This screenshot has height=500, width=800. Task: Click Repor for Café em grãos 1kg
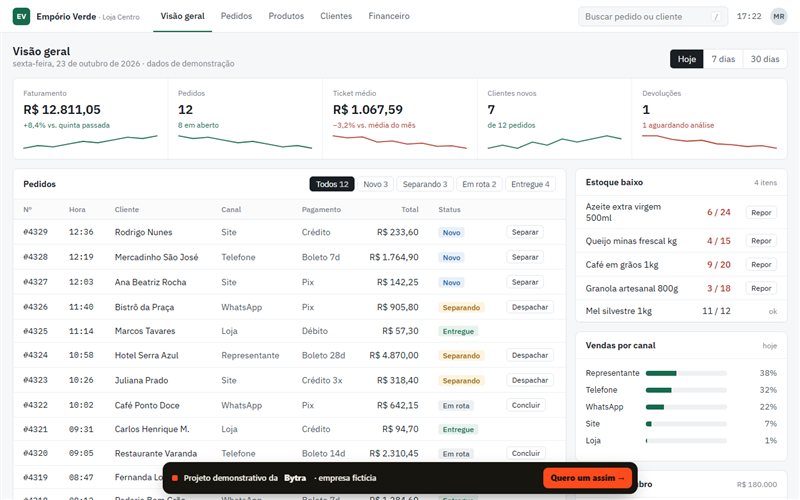[x=761, y=264]
